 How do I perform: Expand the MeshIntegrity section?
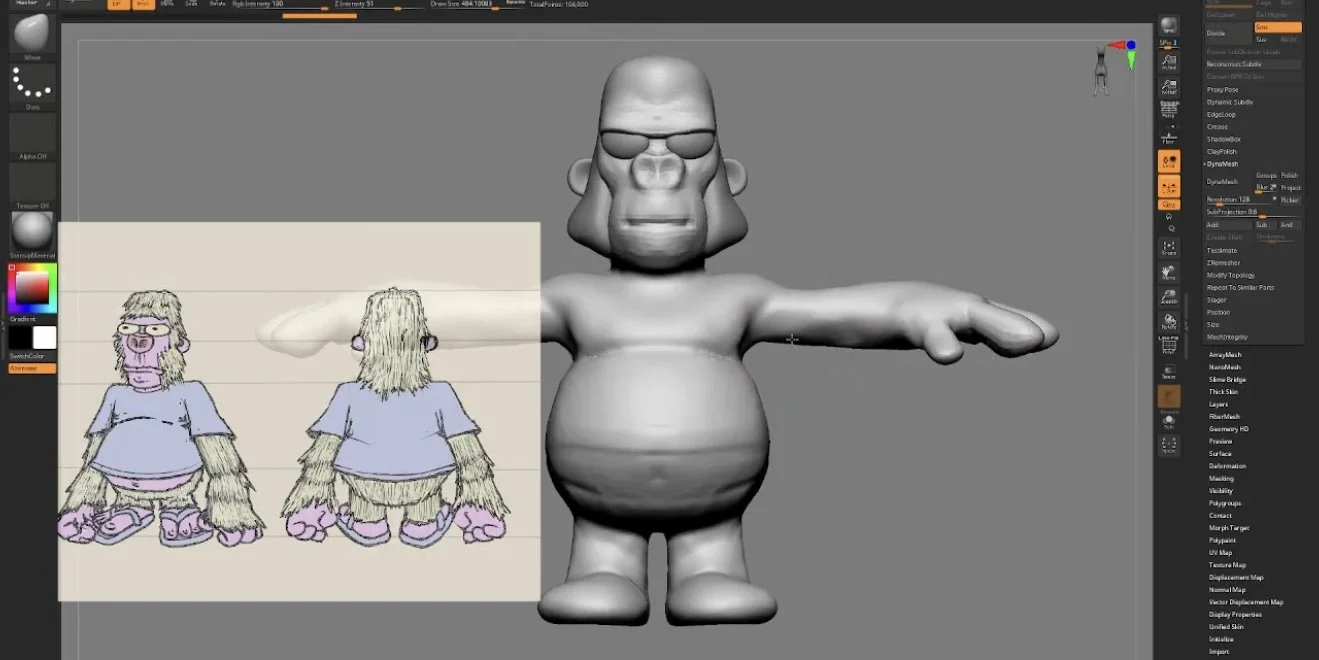pyautogui.click(x=1227, y=337)
